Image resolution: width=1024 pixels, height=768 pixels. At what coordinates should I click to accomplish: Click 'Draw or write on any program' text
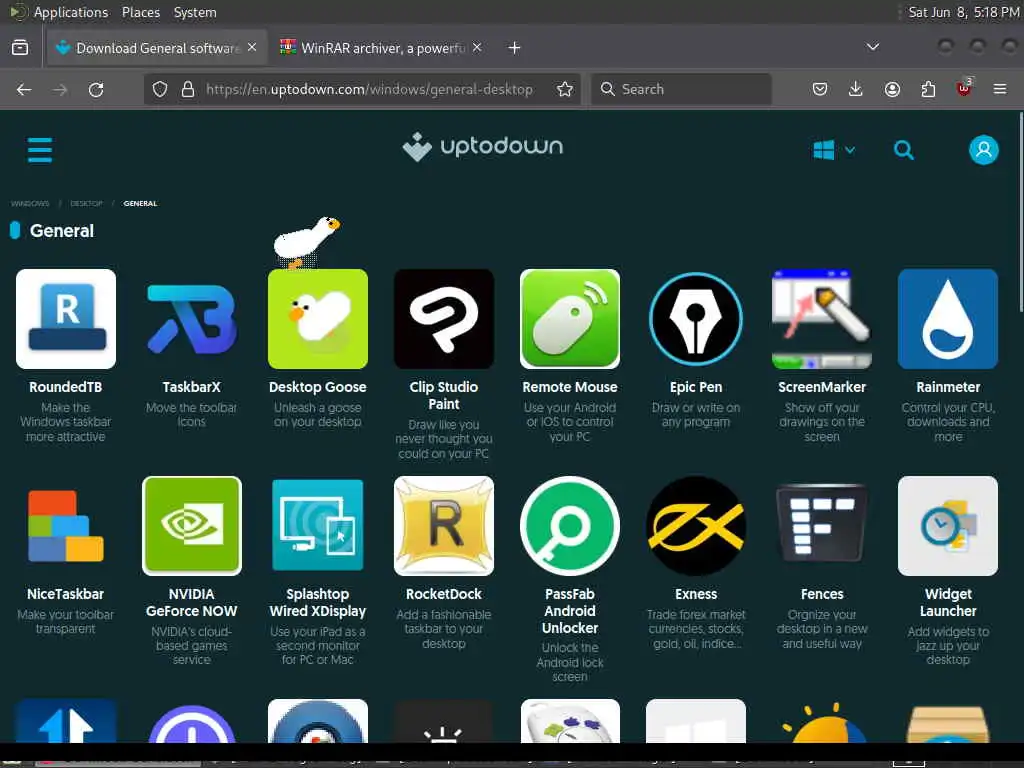696,415
